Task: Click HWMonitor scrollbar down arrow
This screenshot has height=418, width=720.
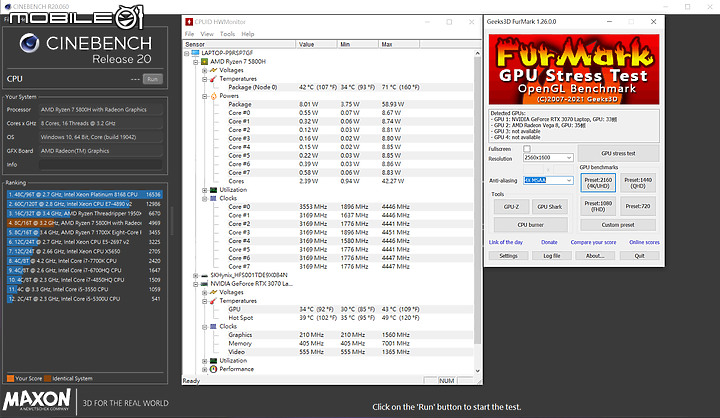Action: click(x=478, y=371)
